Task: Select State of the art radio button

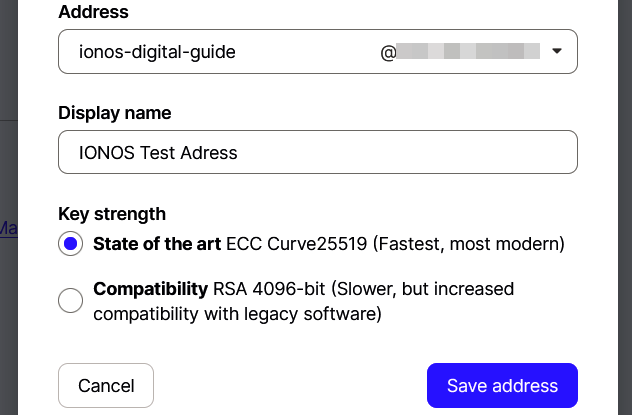Action: (x=71, y=244)
